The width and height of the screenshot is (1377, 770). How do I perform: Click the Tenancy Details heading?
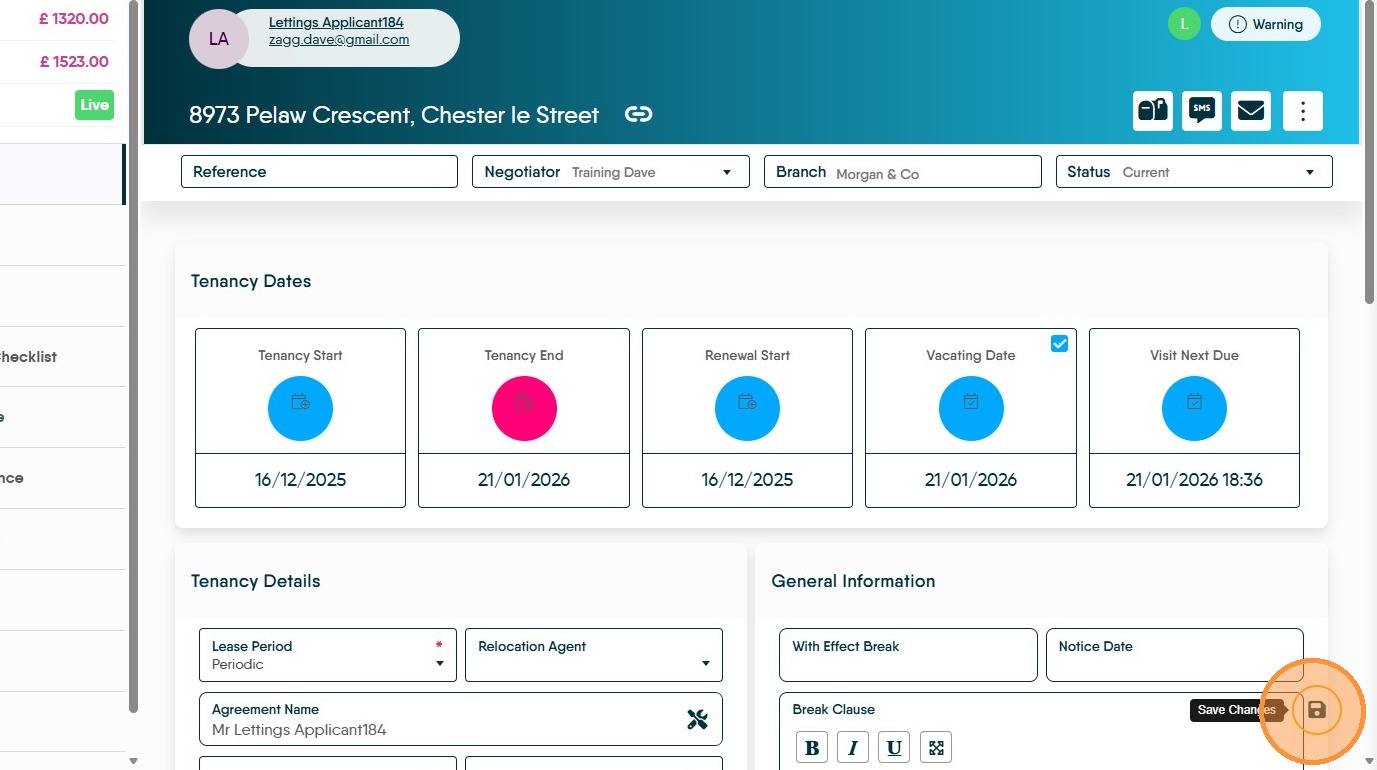tap(256, 581)
